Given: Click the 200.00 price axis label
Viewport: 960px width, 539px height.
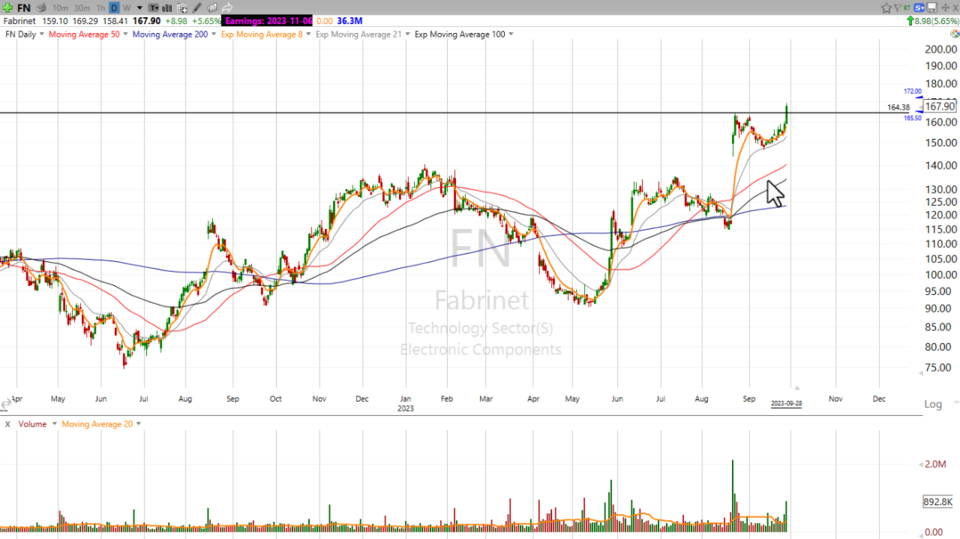Looking at the screenshot, I should [941, 49].
